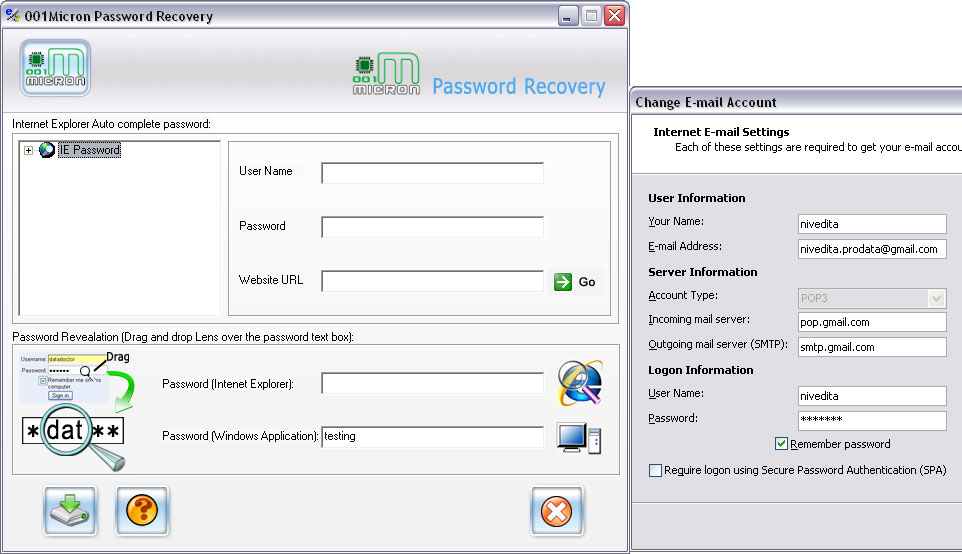Click the magnifier lens drag illustration

click(77, 411)
